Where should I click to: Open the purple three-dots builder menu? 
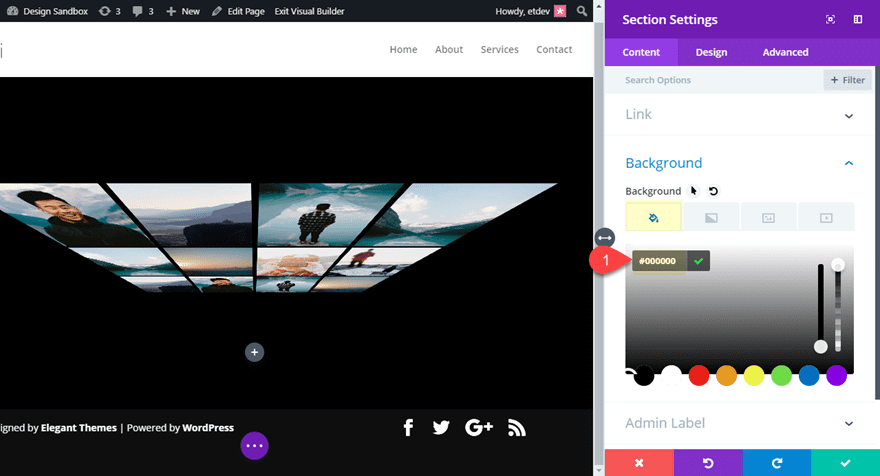[254, 446]
